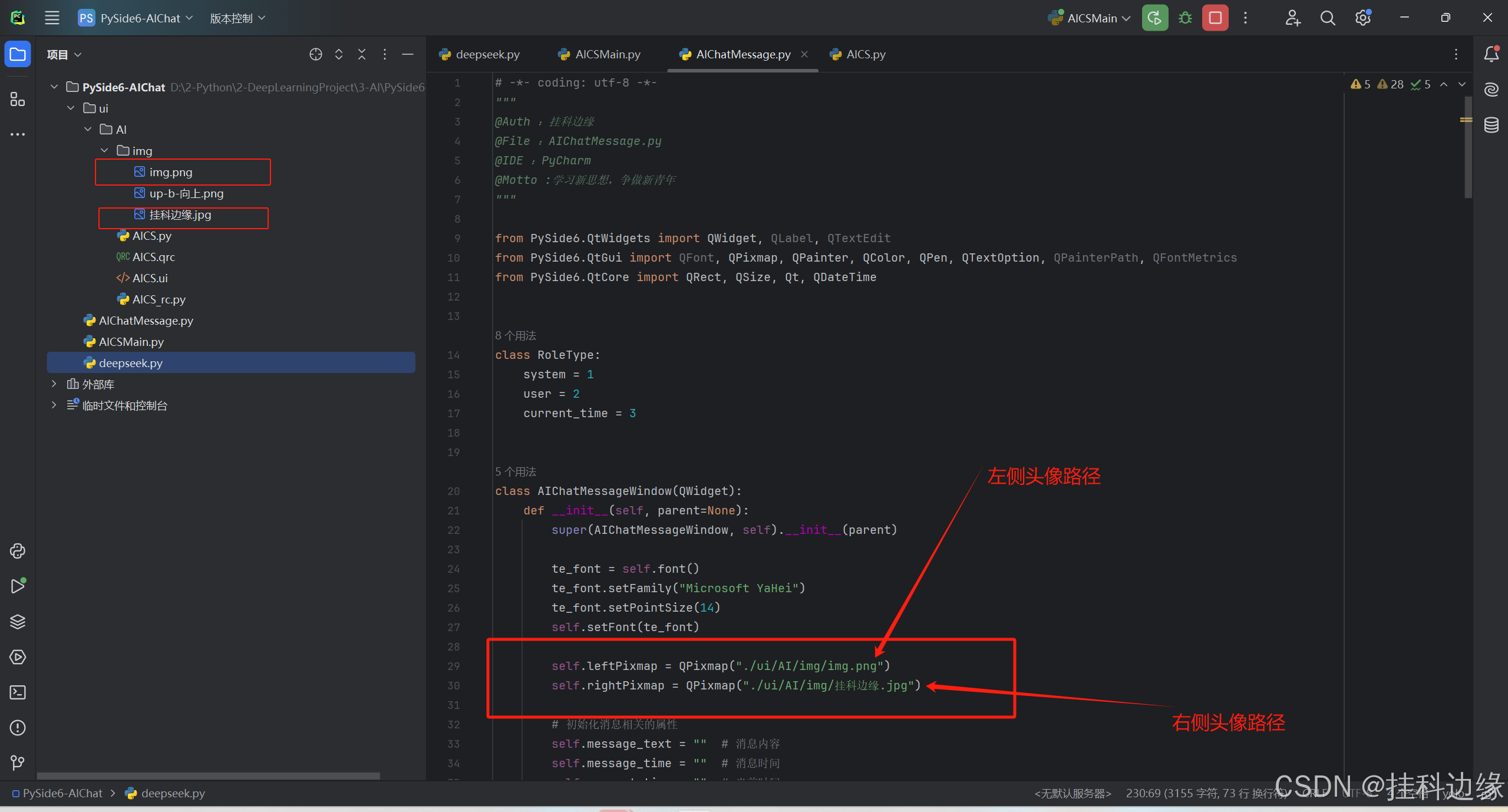The width and height of the screenshot is (1508, 812).
Task: Open the Notifications bell
Action: click(1491, 54)
